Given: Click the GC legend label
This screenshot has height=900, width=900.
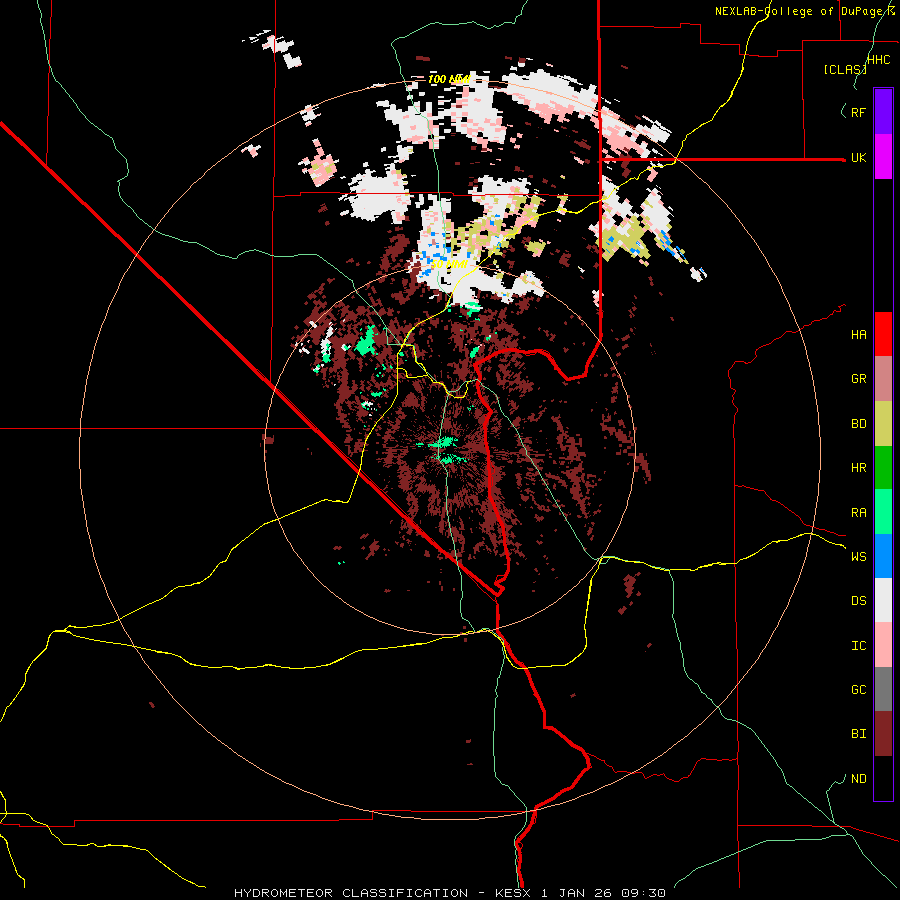Looking at the screenshot, I should (x=858, y=690).
